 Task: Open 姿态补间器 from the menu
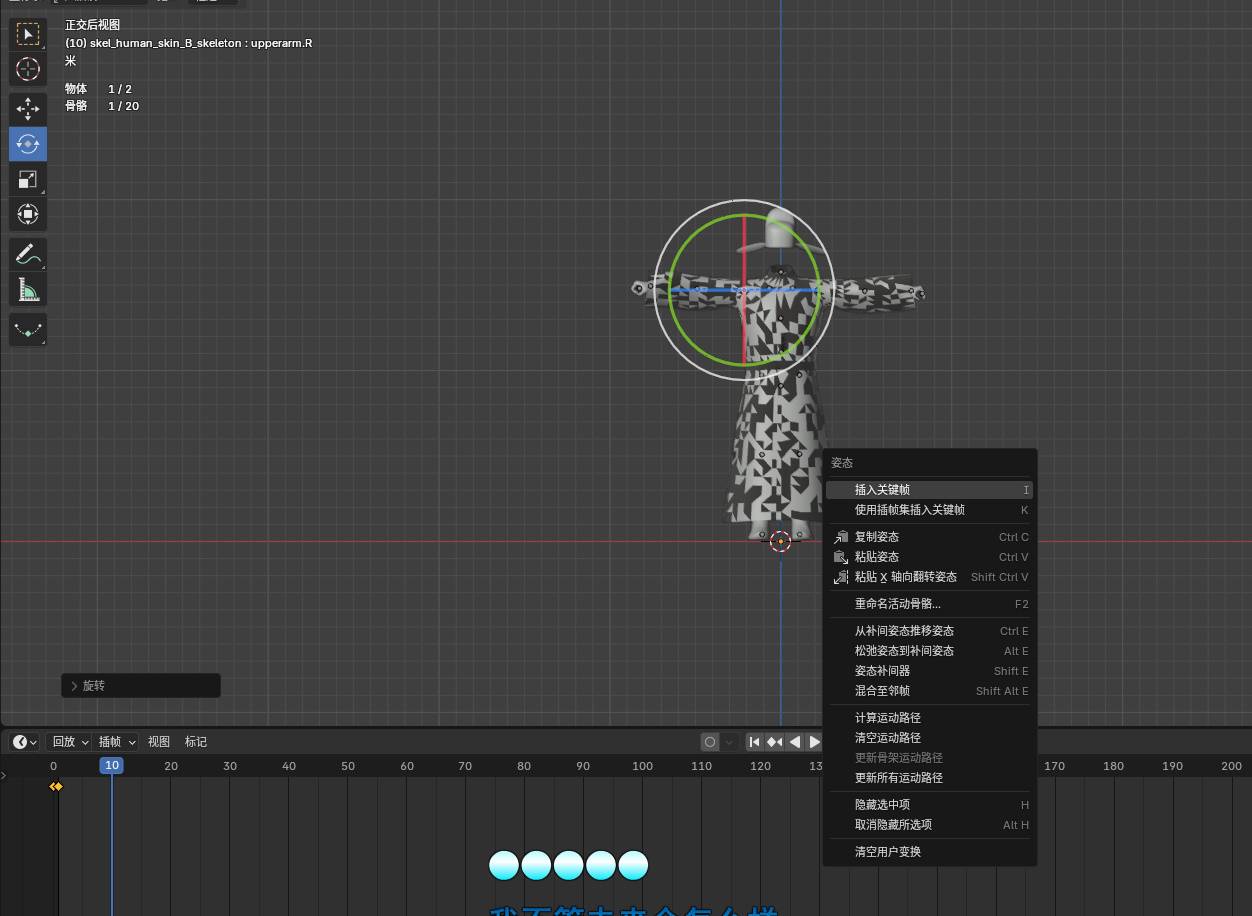930,671
